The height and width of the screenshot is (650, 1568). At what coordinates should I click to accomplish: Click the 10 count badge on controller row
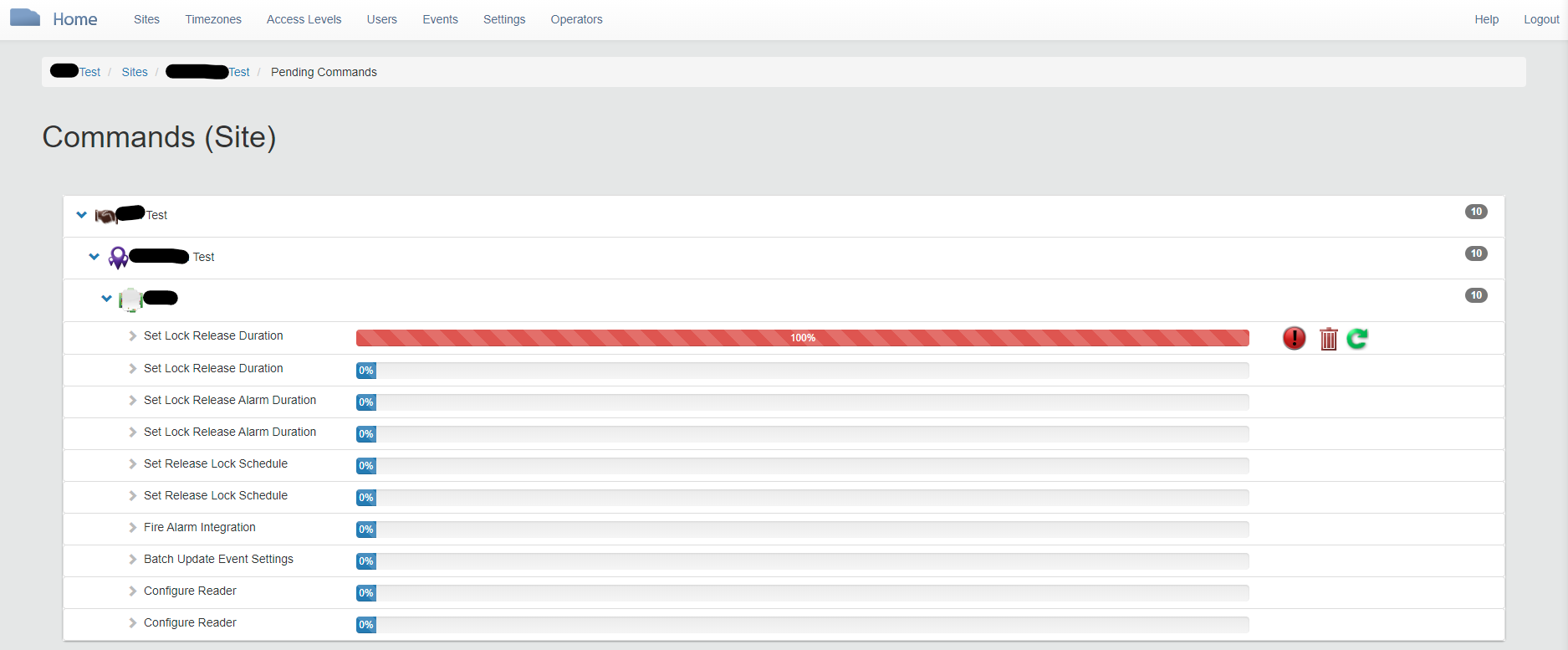pyautogui.click(x=1476, y=295)
